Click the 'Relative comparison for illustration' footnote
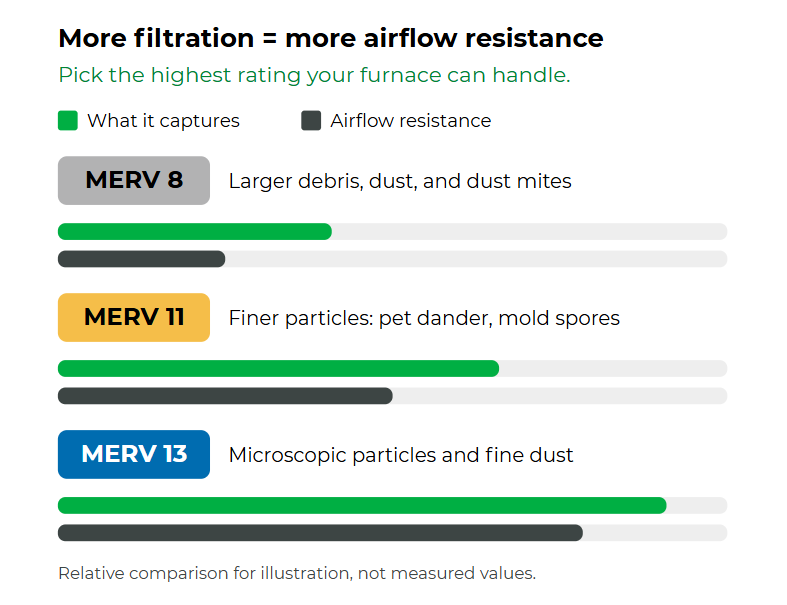The width and height of the screenshot is (787, 605). (x=297, y=573)
